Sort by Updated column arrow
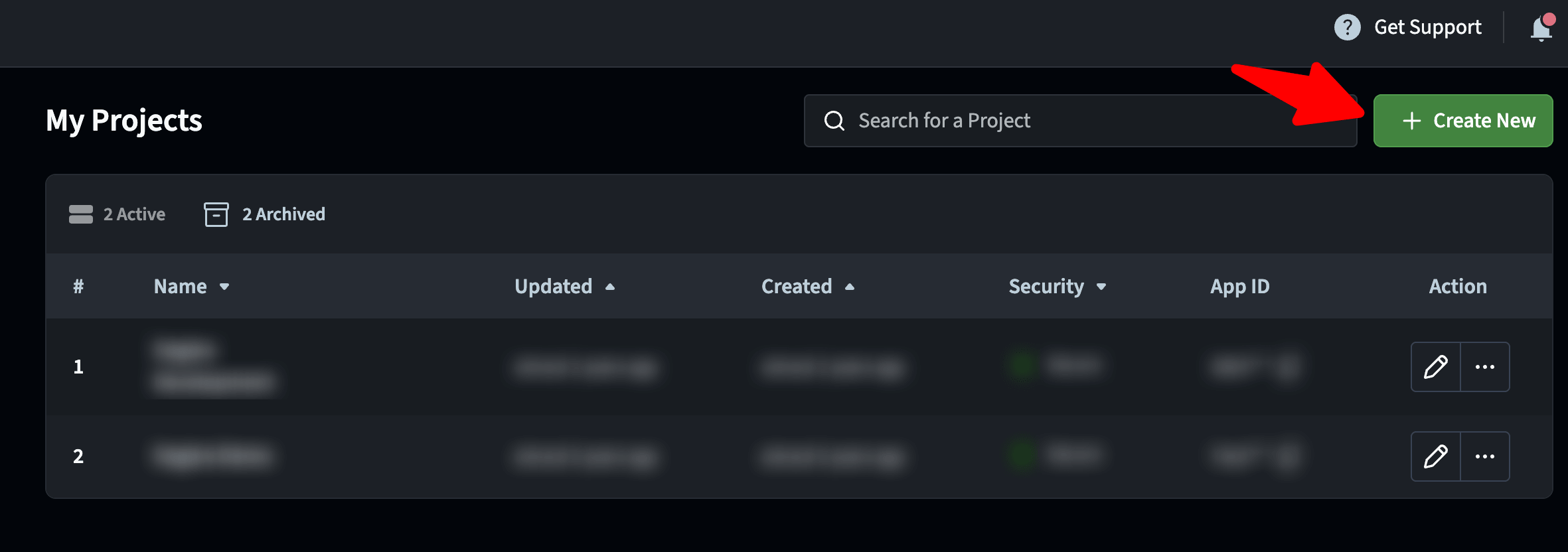Image resolution: width=1568 pixels, height=552 pixels. click(610, 287)
